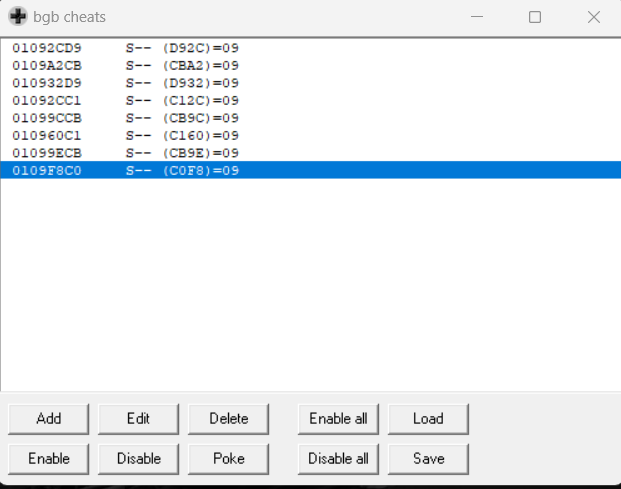621x489 pixels.
Task: Select cheat code 01092CC1
Action: pyautogui.click(x=47, y=100)
